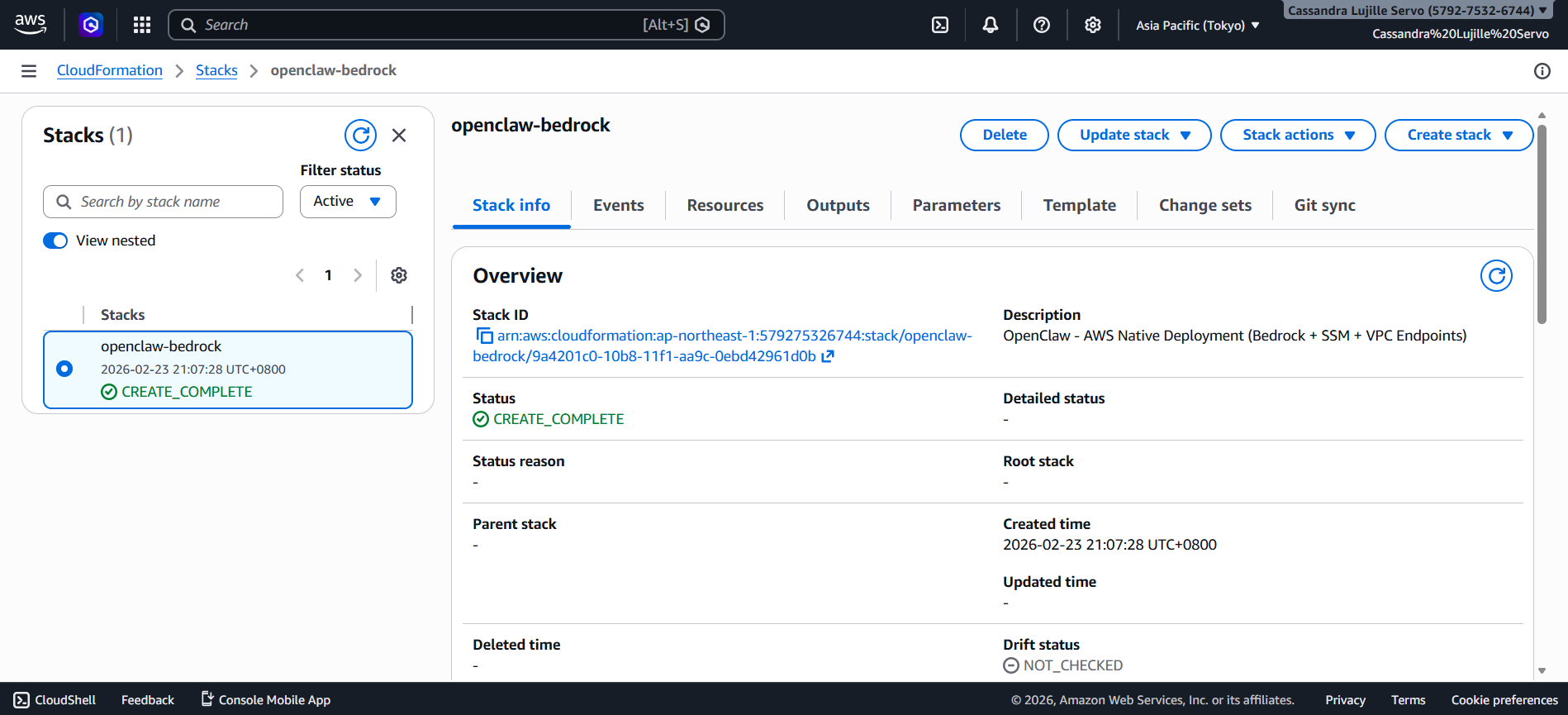The width and height of the screenshot is (1568, 715).
Task: Click the stack's CREATE_COMPLETE status in list
Action: point(177,392)
